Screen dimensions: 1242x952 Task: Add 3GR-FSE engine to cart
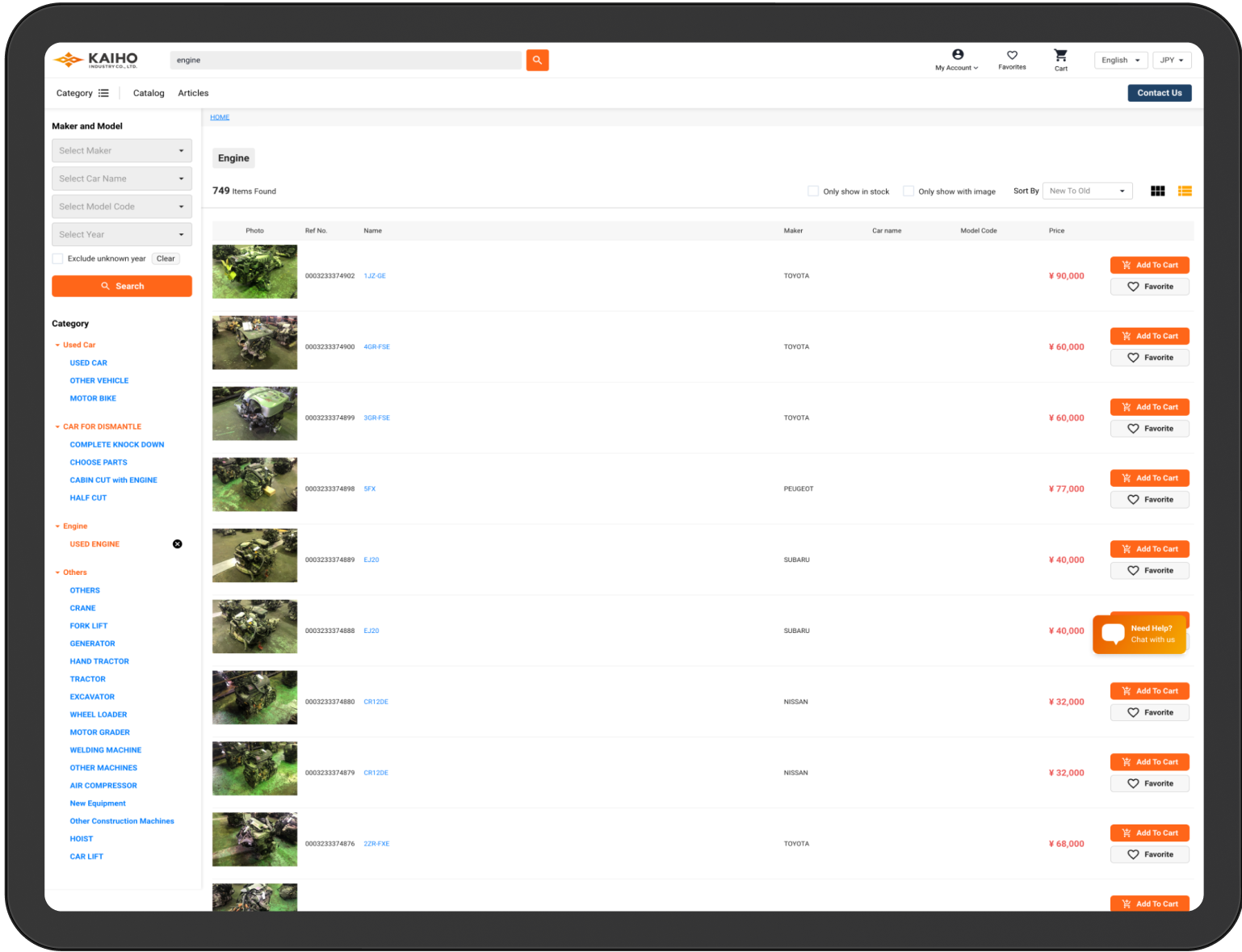(x=1149, y=407)
